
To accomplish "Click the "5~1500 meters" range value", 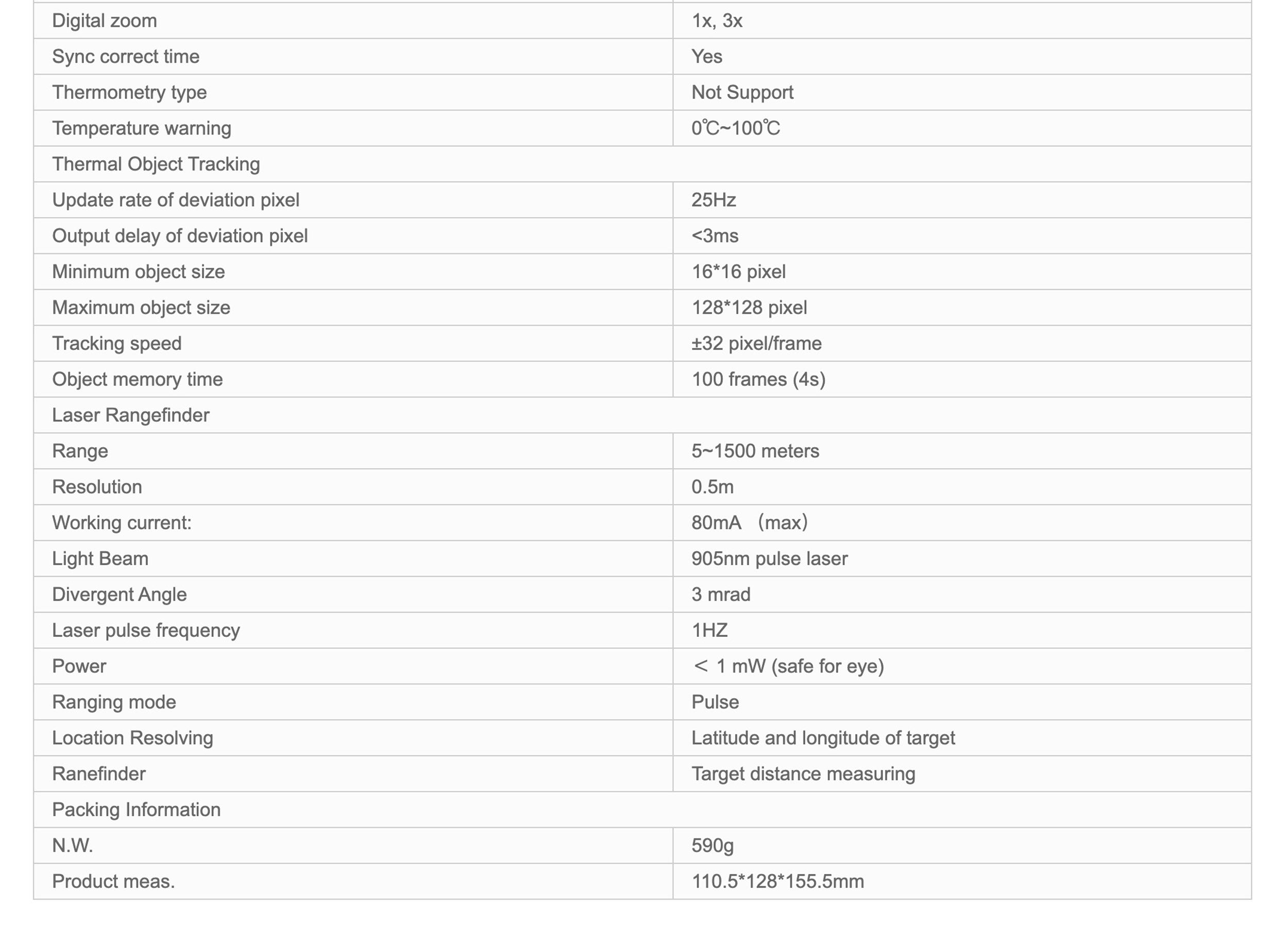I will point(755,451).
